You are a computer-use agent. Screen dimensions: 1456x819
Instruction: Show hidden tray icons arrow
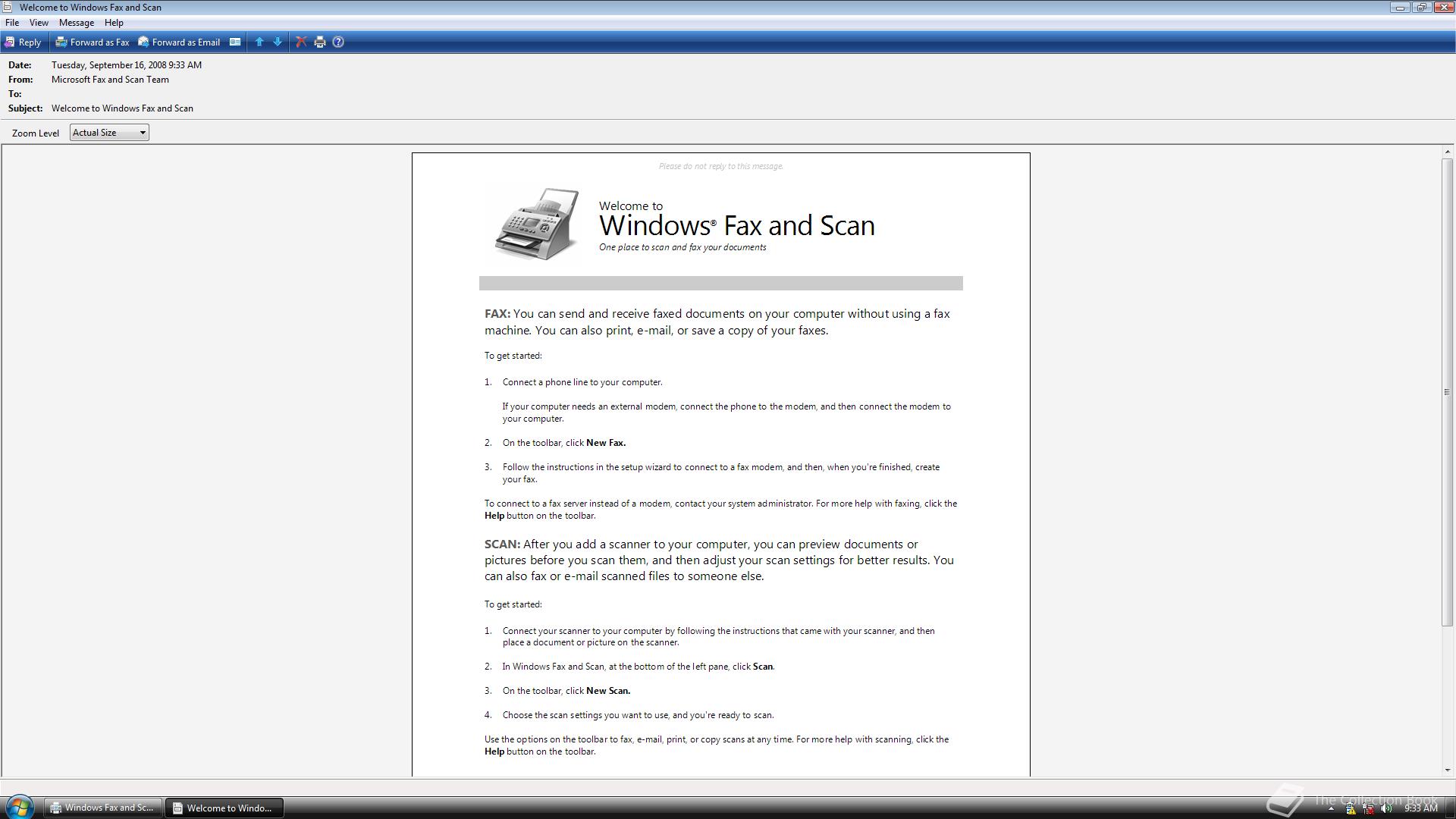(x=1331, y=808)
